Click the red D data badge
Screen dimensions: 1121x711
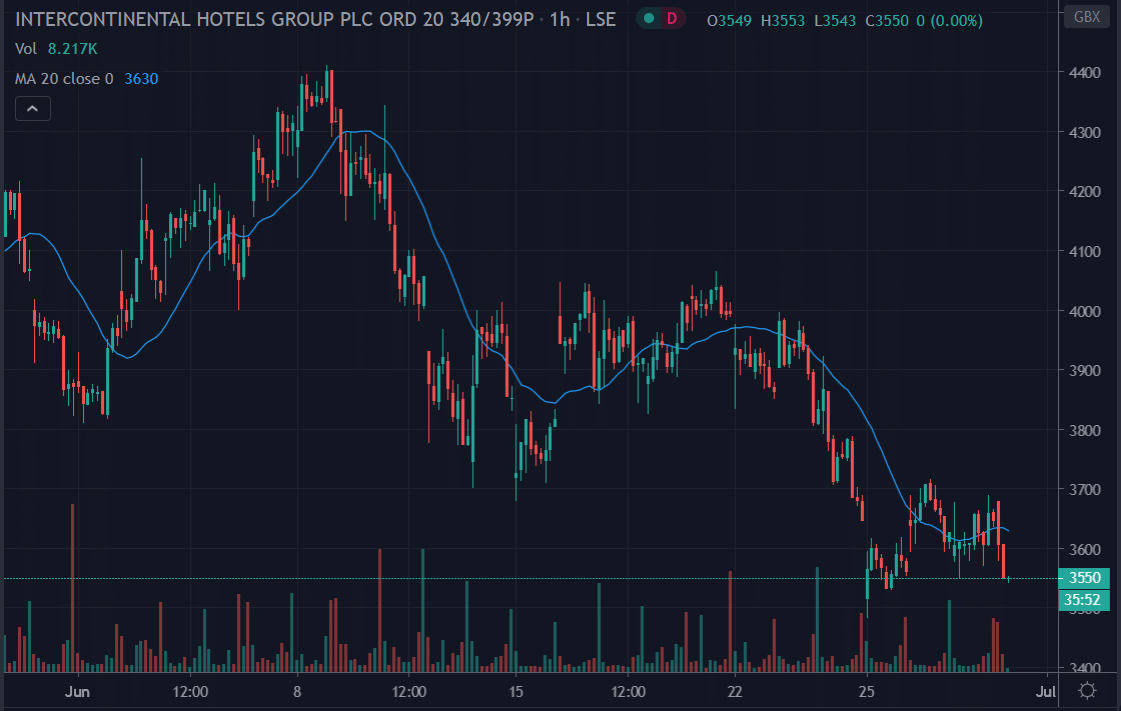tap(672, 19)
